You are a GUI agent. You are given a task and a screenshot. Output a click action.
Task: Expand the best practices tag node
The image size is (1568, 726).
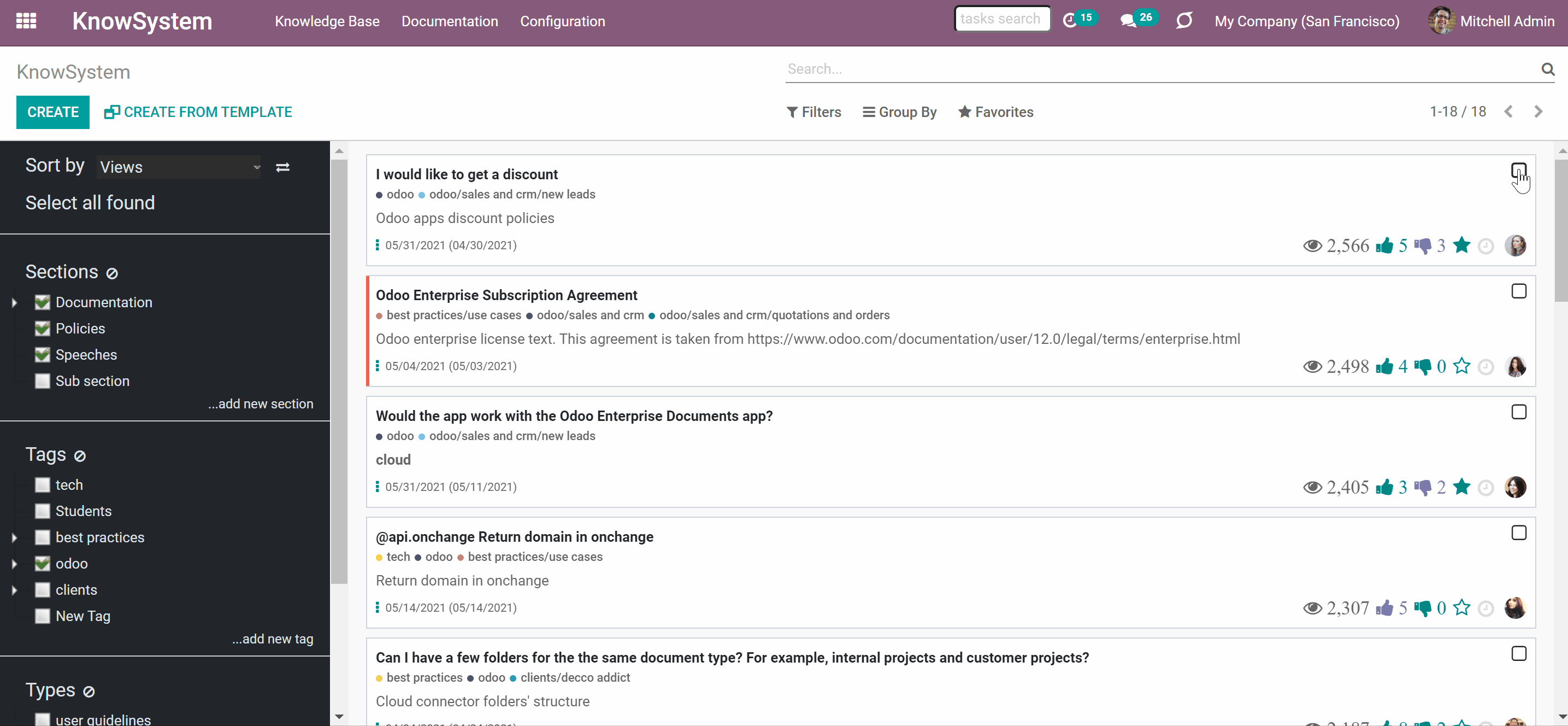[15, 538]
